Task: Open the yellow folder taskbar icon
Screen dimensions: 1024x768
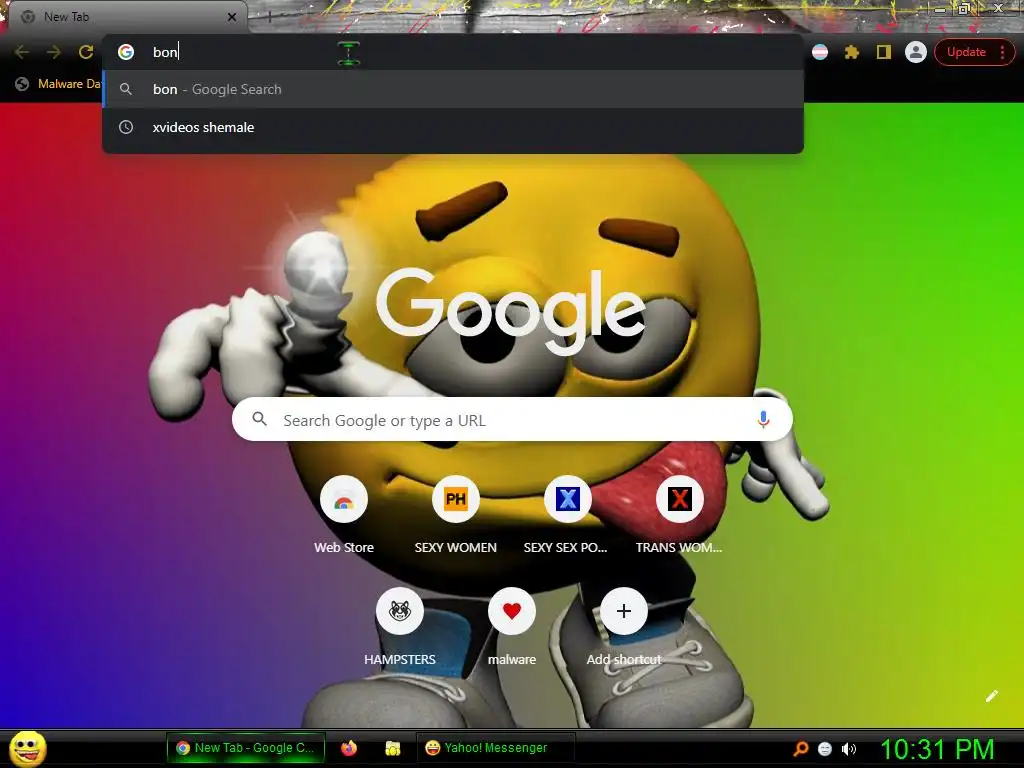Action: click(x=392, y=748)
